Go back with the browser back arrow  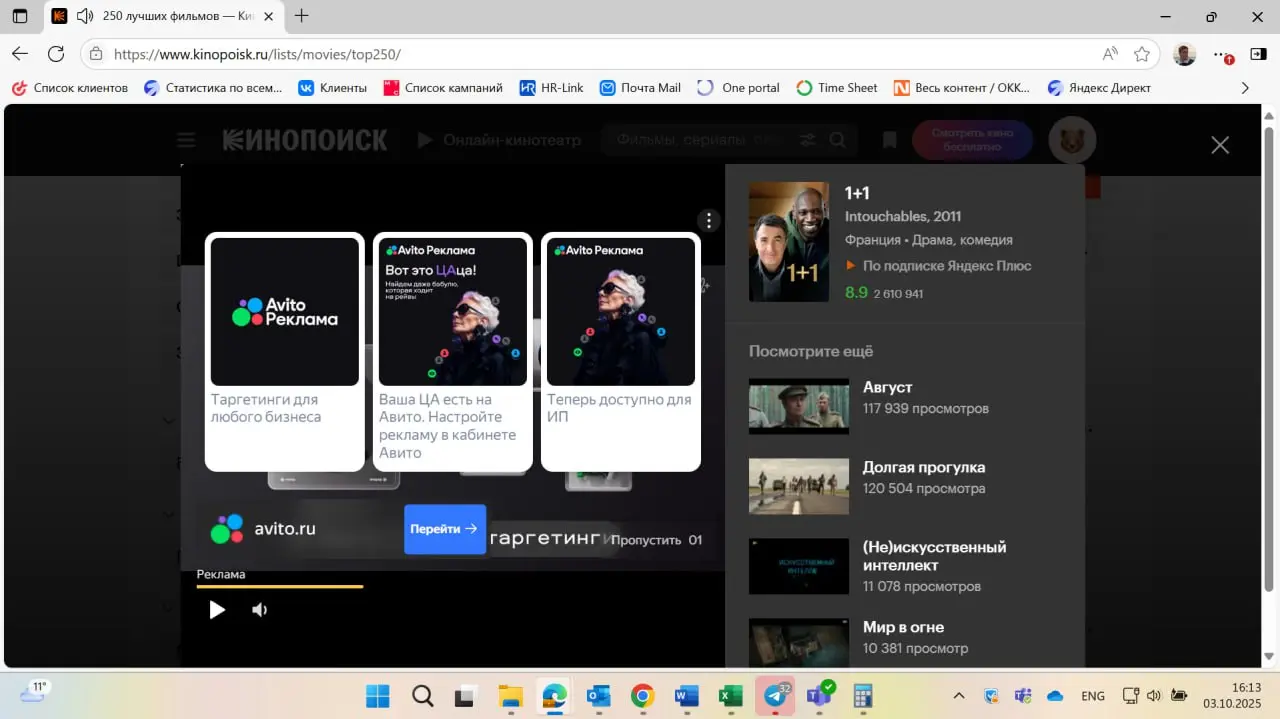[20, 54]
